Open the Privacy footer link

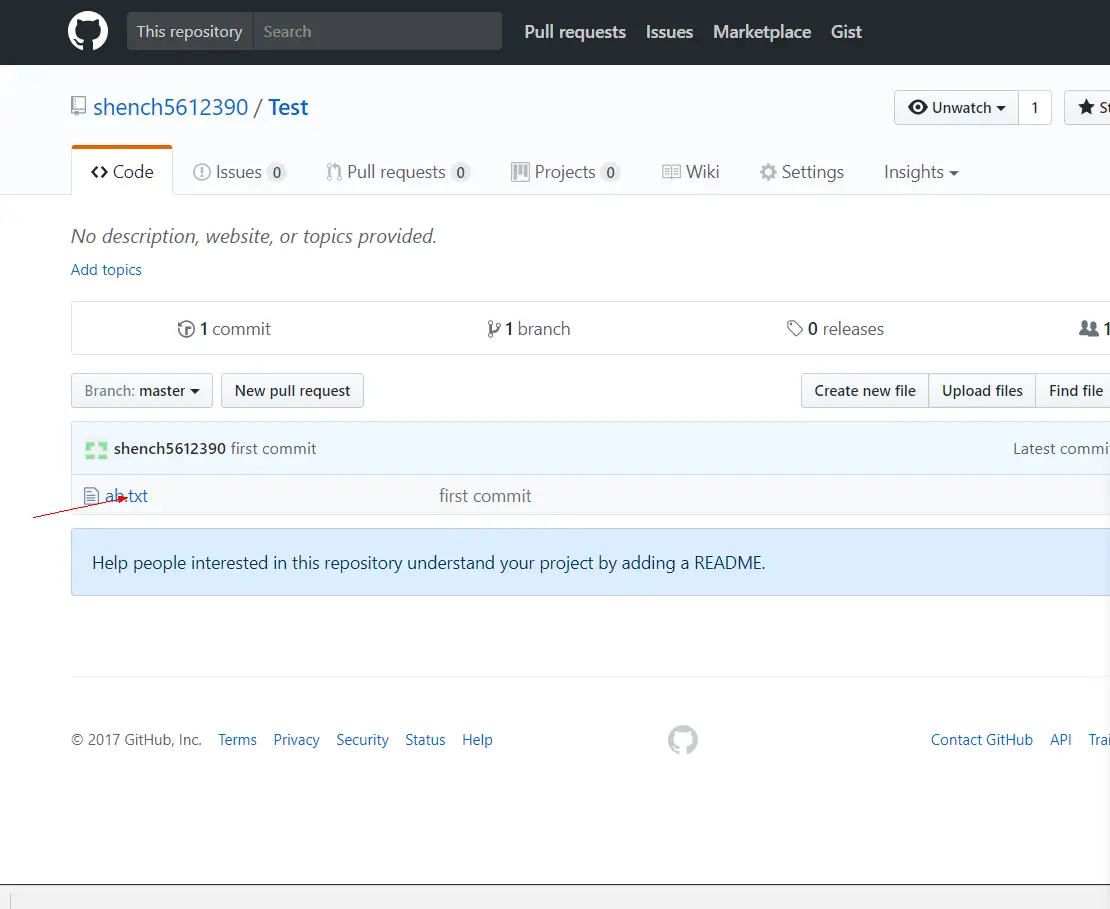pos(297,740)
